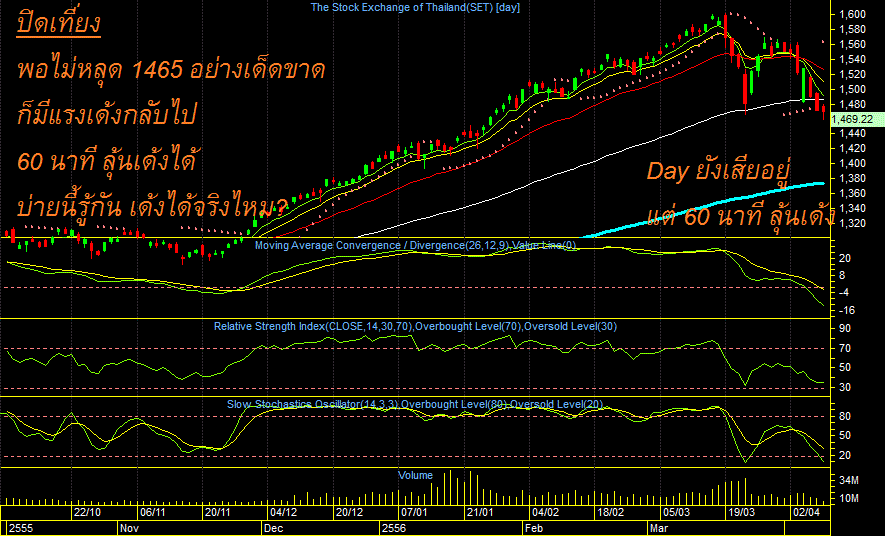Viewport: 885px width, 536px height.
Task: Click the 2556 year label
Action: click(x=394, y=528)
